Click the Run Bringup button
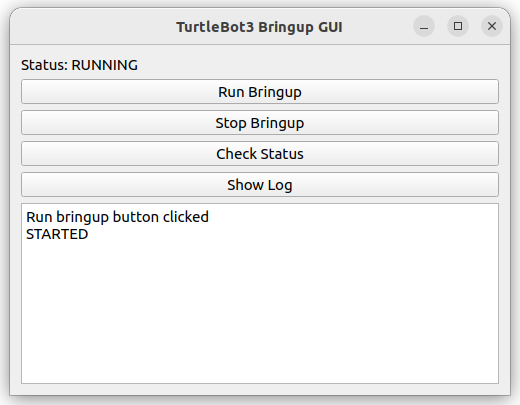 (260, 92)
